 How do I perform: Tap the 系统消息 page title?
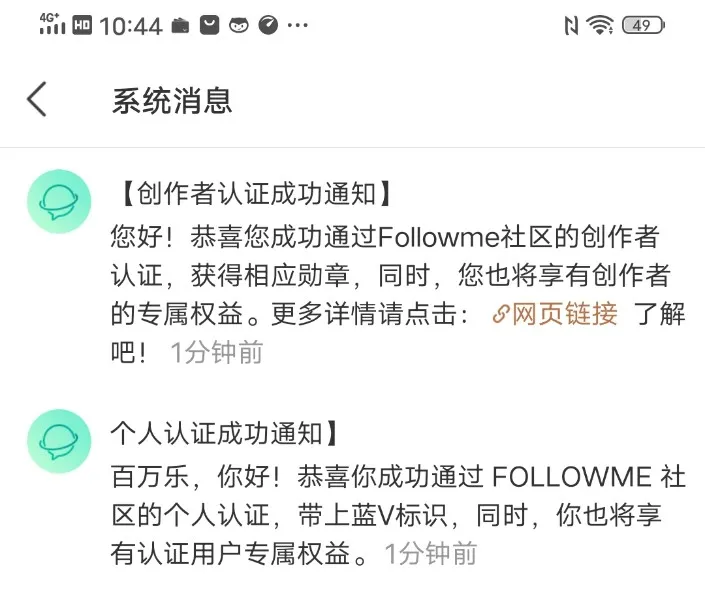click(x=172, y=101)
